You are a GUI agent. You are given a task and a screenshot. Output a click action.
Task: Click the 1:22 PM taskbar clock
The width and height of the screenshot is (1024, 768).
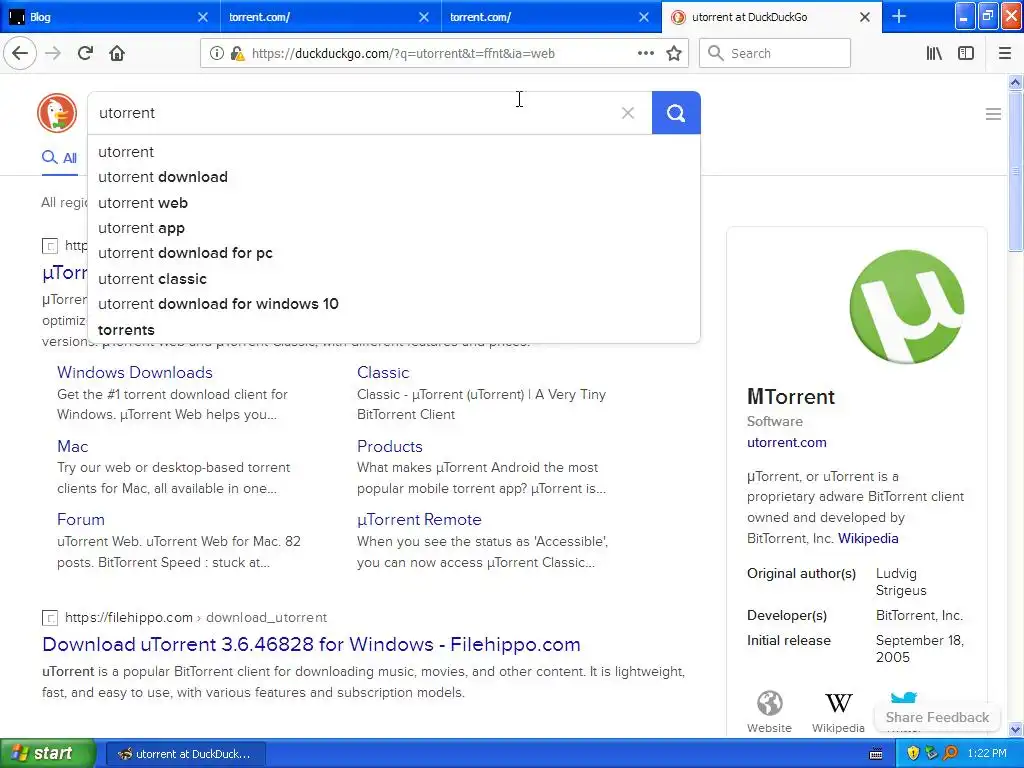tap(987, 754)
